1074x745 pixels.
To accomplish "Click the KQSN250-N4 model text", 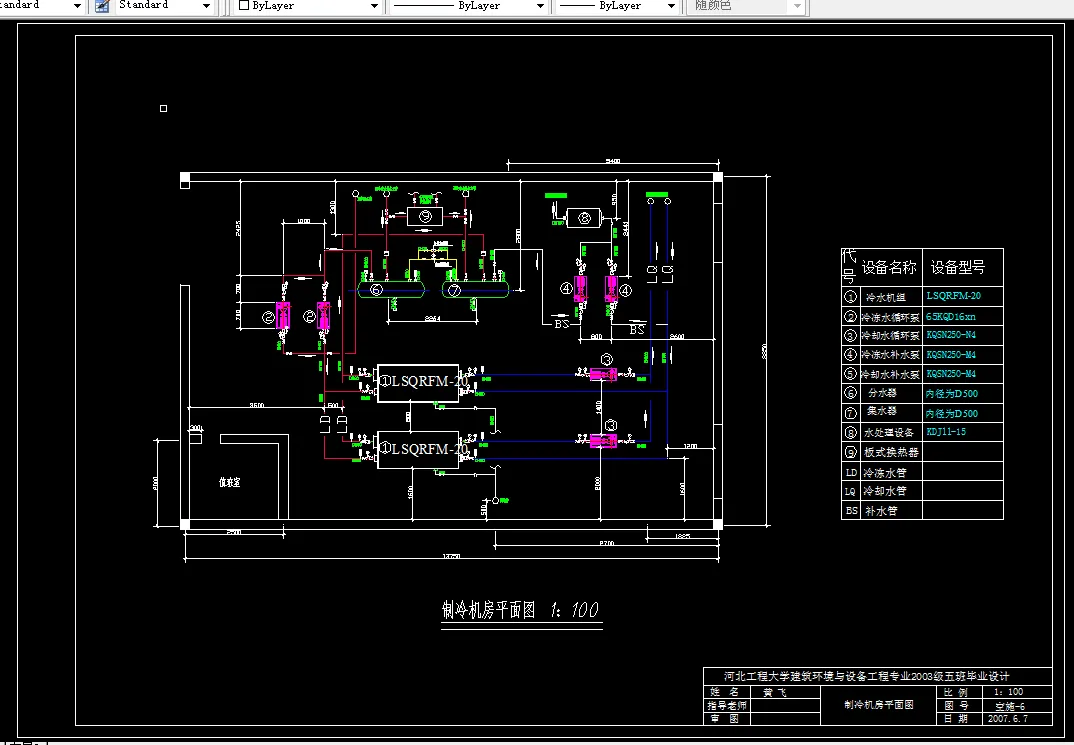I will (x=951, y=335).
